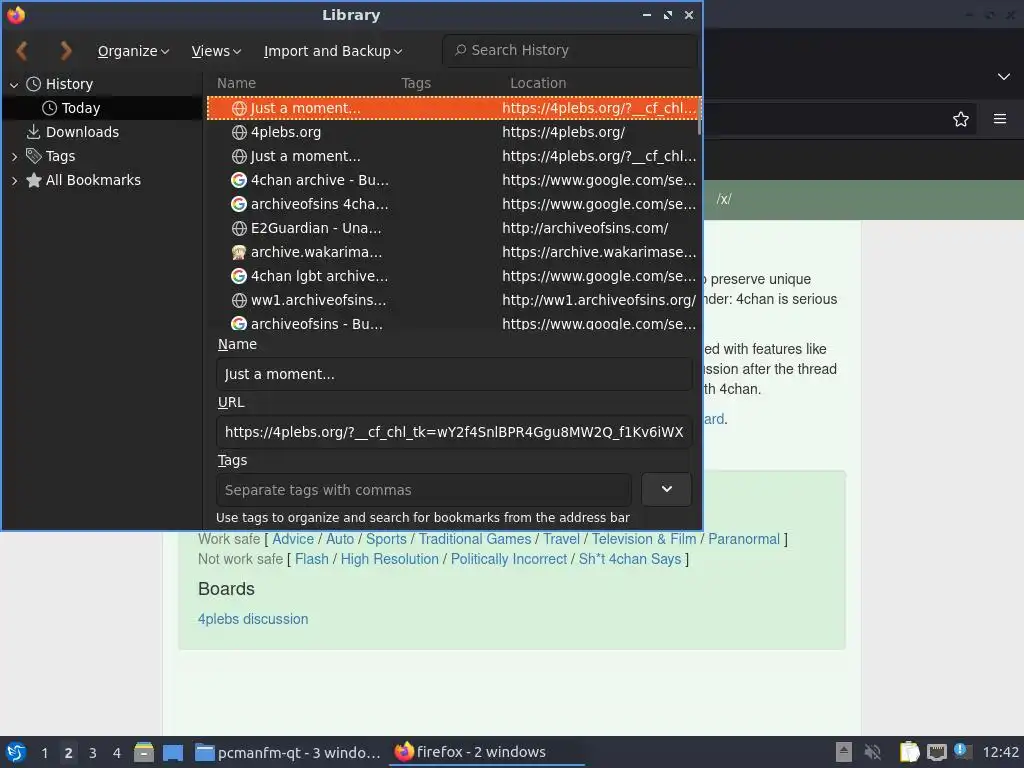This screenshot has width=1024, height=768.
Task: Open the Views menu
Action: (x=216, y=51)
